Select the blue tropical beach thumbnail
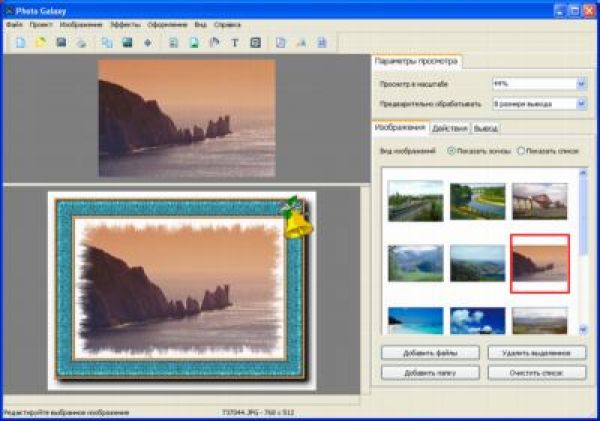The width and height of the screenshot is (600, 421). pyautogui.click(x=415, y=320)
